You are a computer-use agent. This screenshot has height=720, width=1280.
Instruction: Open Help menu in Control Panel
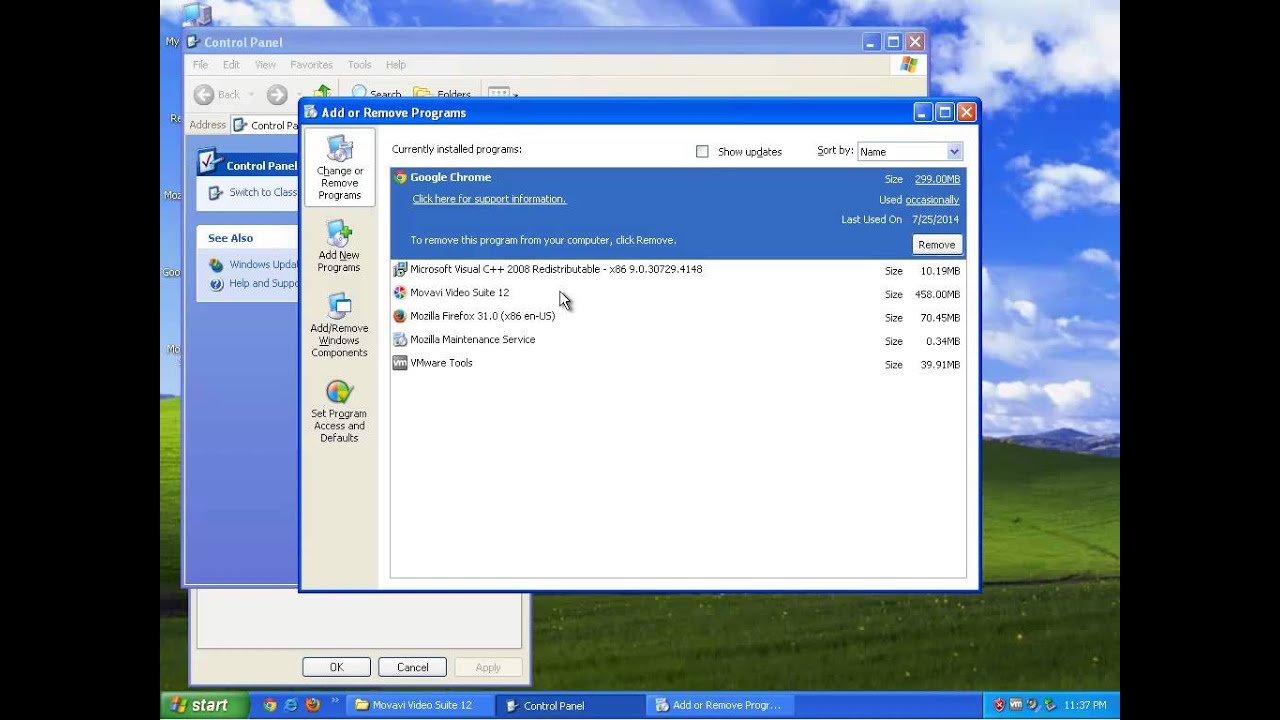396,65
